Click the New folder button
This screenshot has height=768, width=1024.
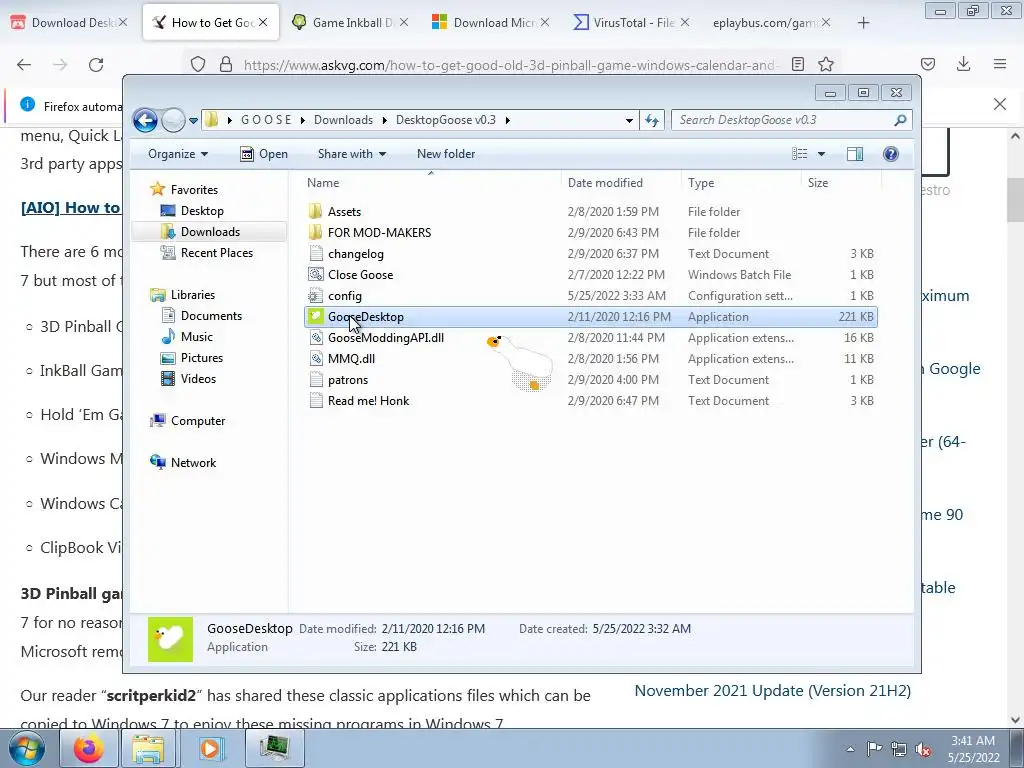pos(446,154)
